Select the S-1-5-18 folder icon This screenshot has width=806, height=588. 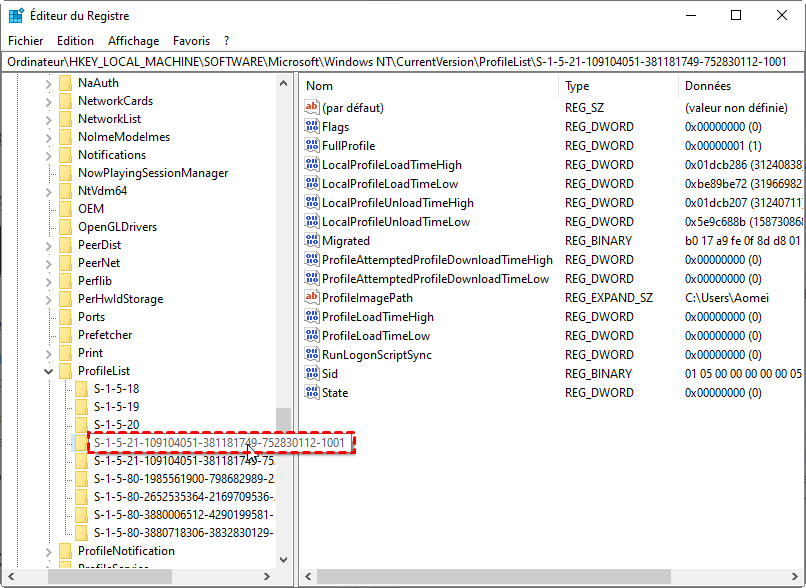pos(82,389)
